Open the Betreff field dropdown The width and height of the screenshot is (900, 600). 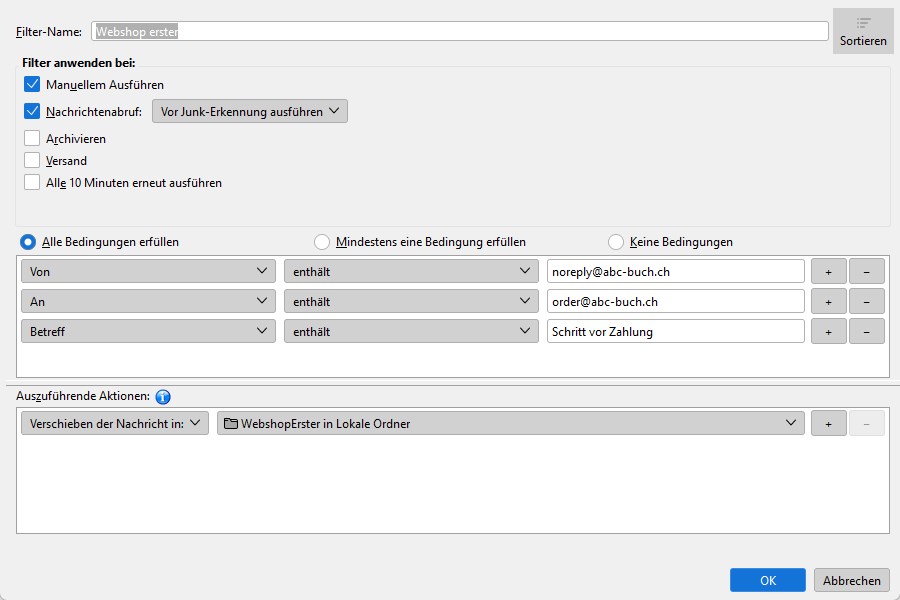[x=148, y=331]
